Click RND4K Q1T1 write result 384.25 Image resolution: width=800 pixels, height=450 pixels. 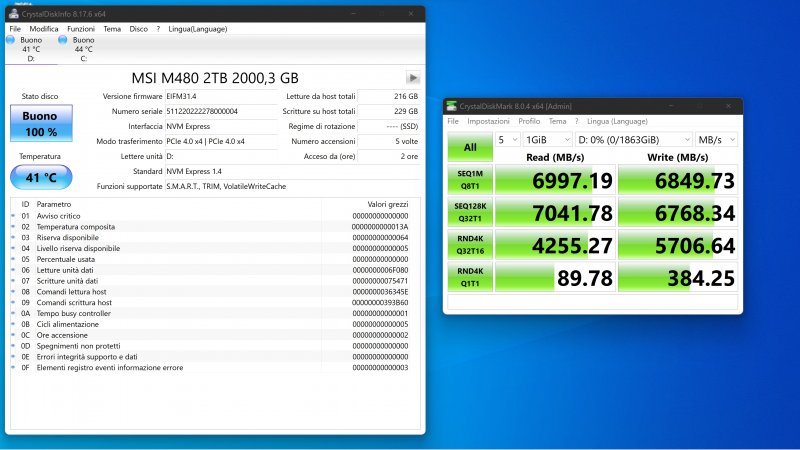pyautogui.click(x=678, y=277)
